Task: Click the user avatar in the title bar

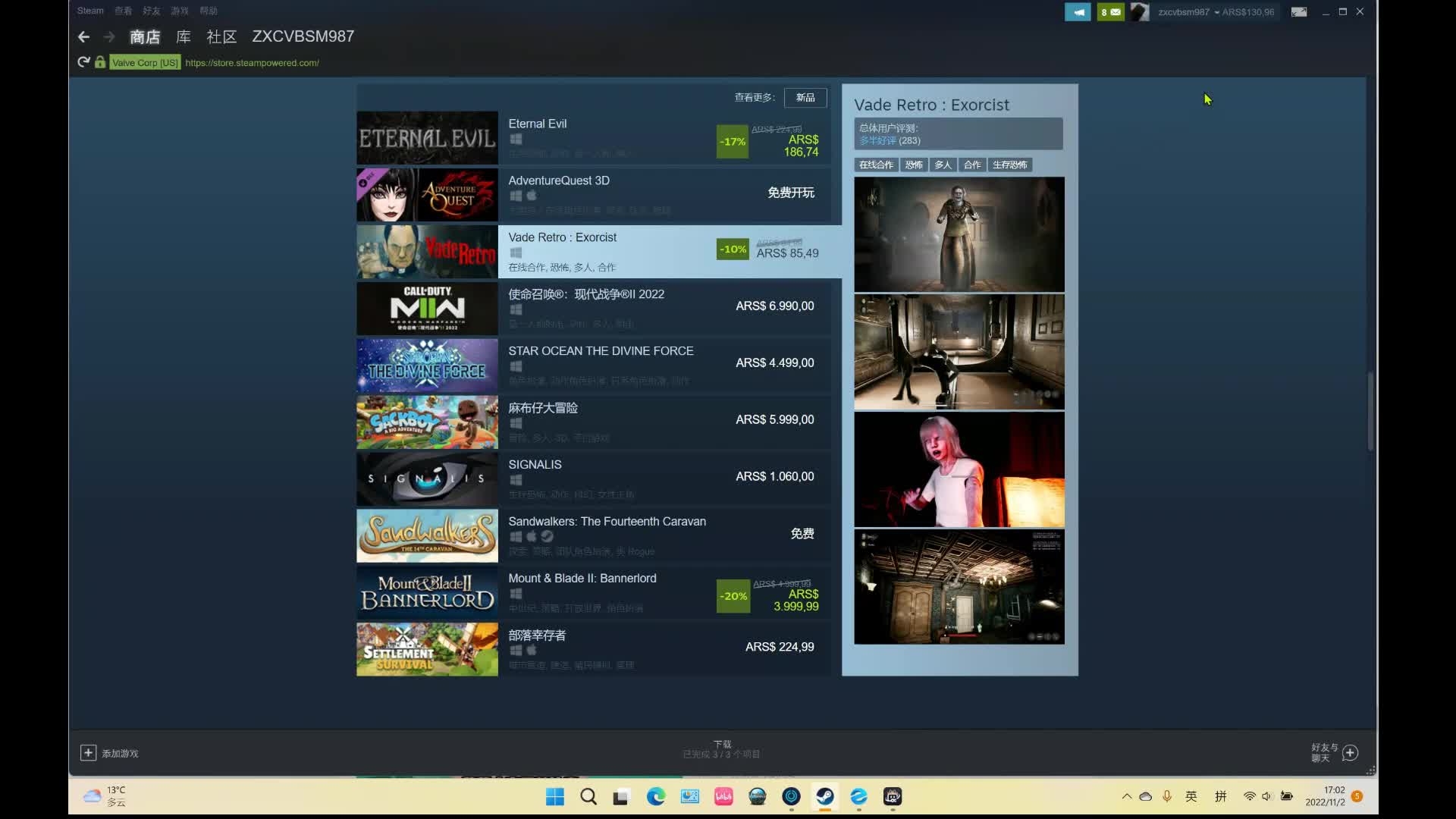Action: (x=1140, y=11)
